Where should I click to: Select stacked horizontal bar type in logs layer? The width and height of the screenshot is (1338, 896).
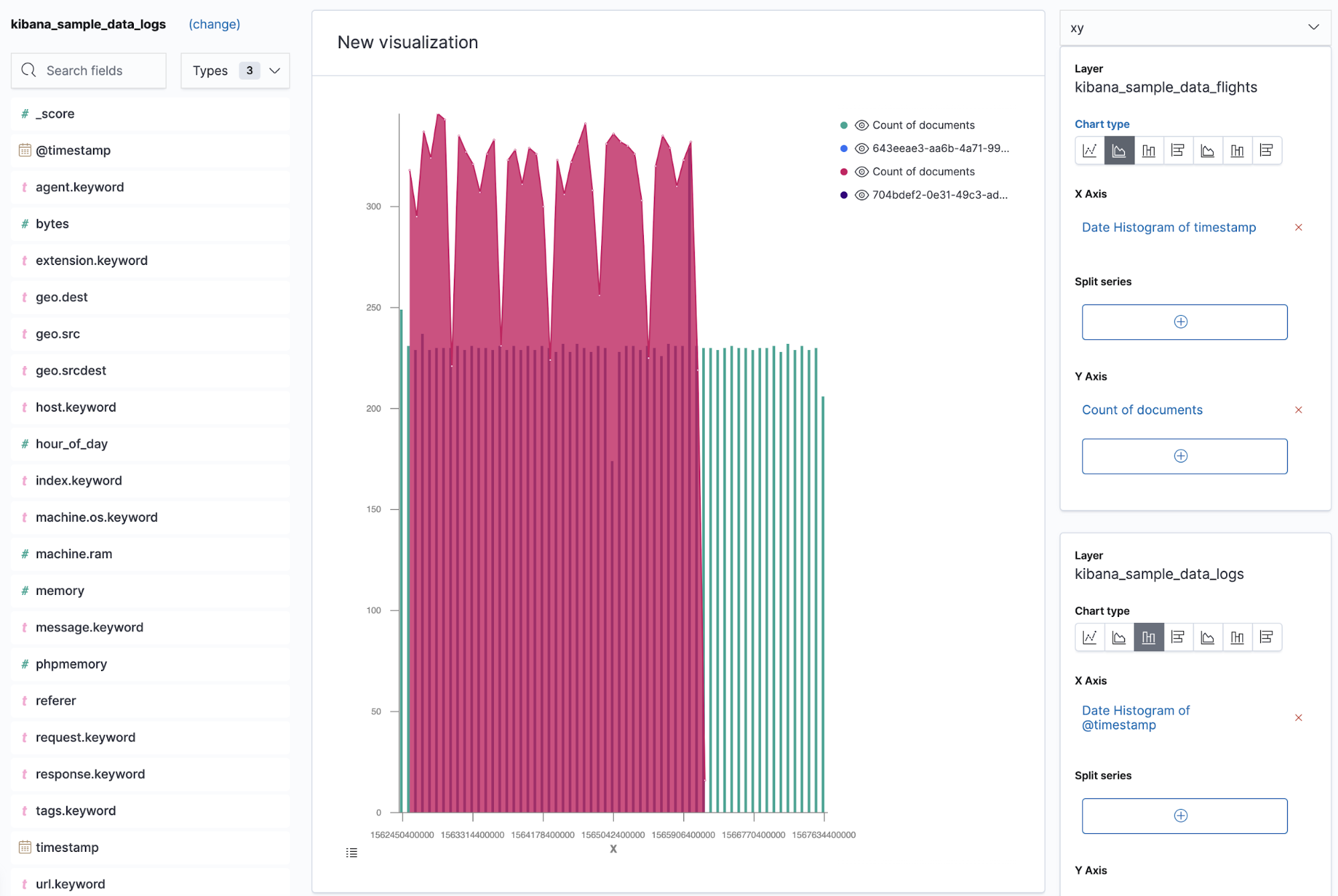pyautogui.click(x=1266, y=637)
